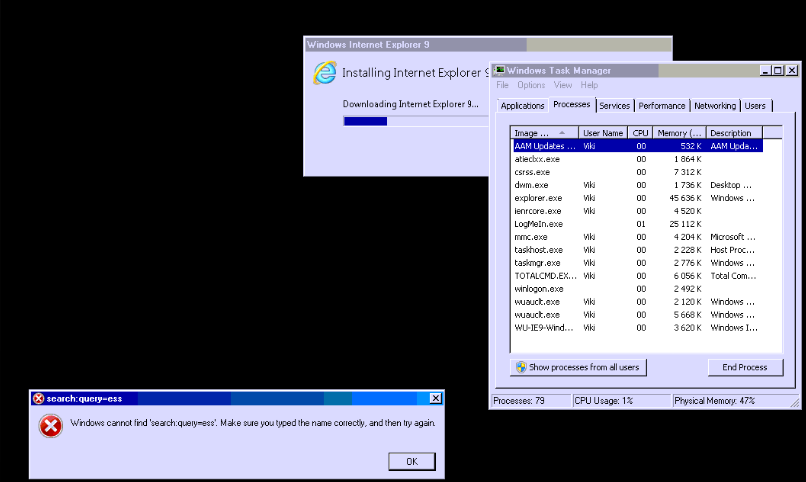
Task: Click the Task Manager resize grip corner
Action: point(795,403)
